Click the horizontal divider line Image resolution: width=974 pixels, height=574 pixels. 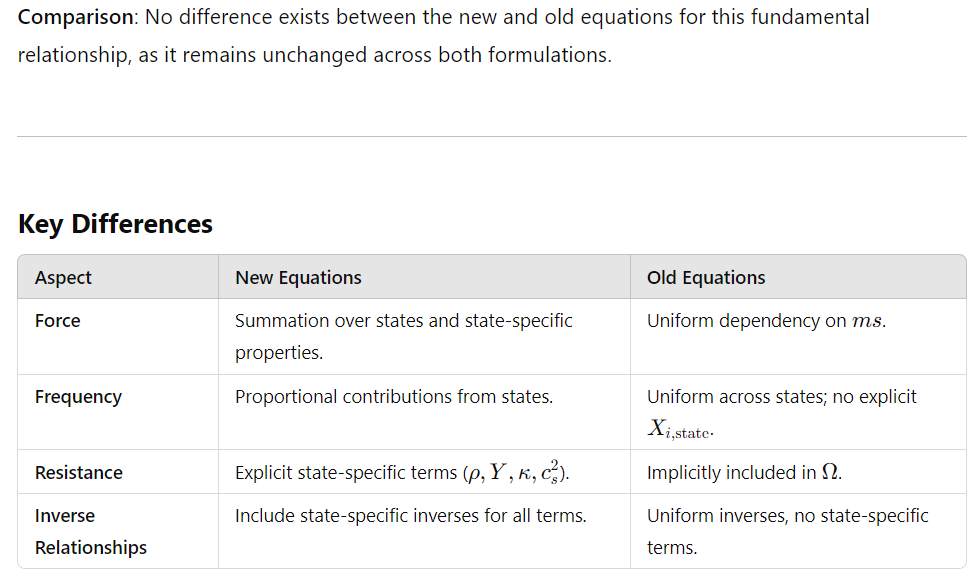tap(491, 136)
